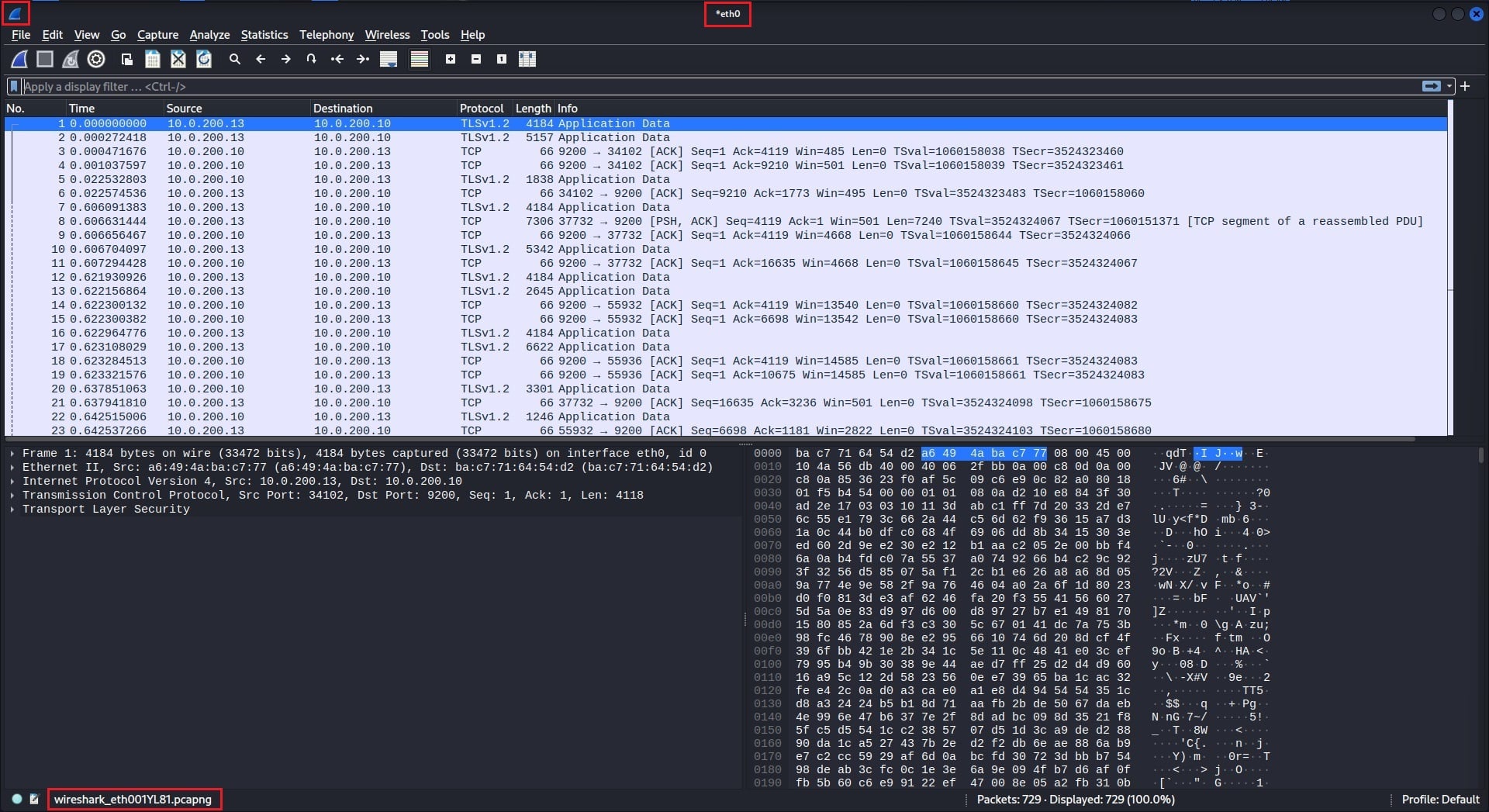Image resolution: width=1489 pixels, height=812 pixels.
Task: Restart the current capture
Action: (x=71, y=59)
